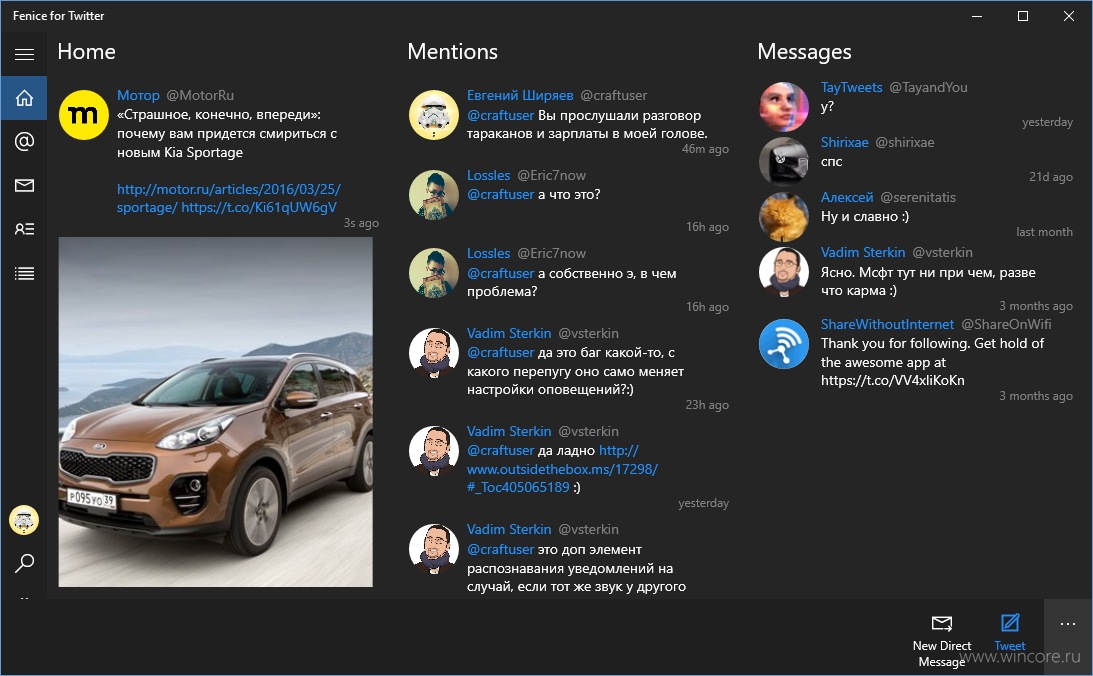Click the ShareWithoutInternet sender name
The image size is (1093, 676).
tap(887, 324)
